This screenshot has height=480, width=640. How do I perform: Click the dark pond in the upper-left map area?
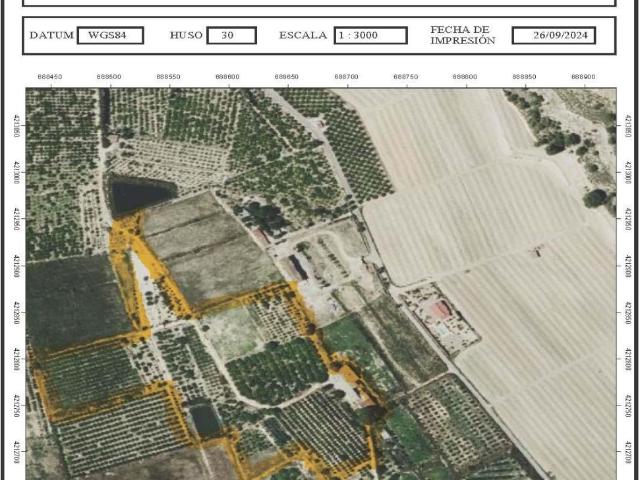(138, 193)
